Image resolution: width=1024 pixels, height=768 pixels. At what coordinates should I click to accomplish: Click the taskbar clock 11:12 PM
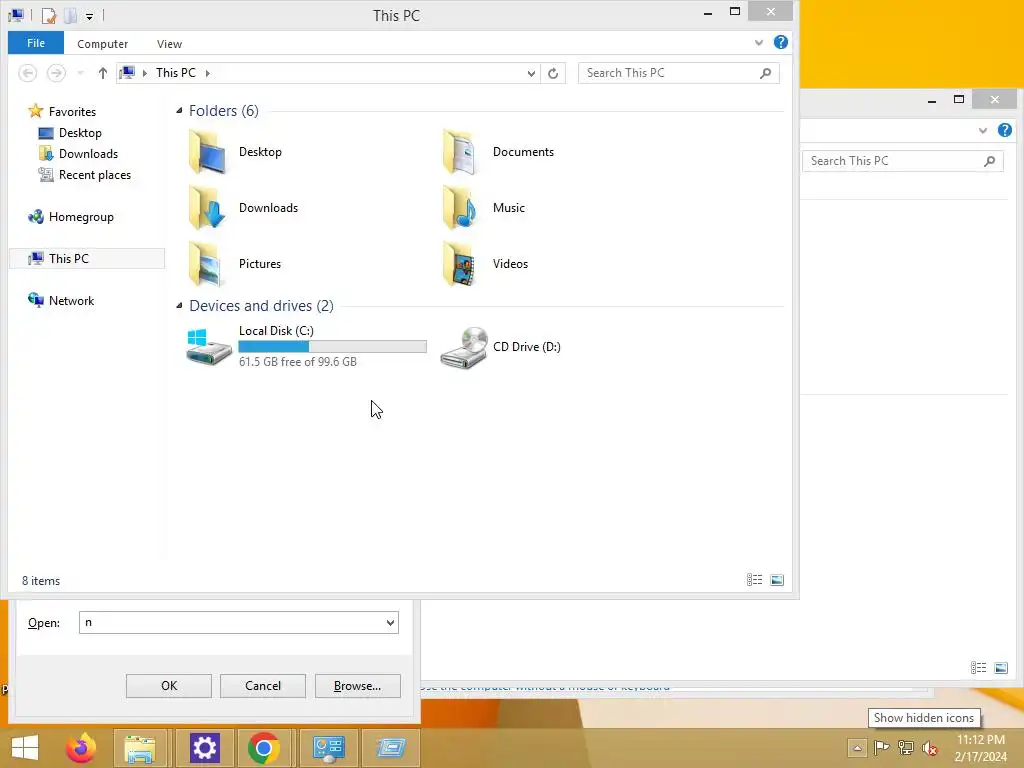click(x=980, y=740)
